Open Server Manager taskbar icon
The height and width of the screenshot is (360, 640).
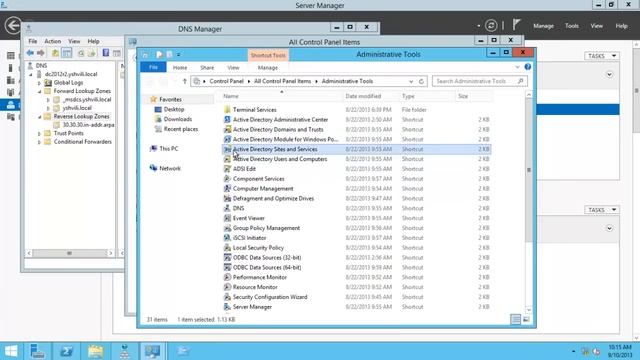(38, 351)
